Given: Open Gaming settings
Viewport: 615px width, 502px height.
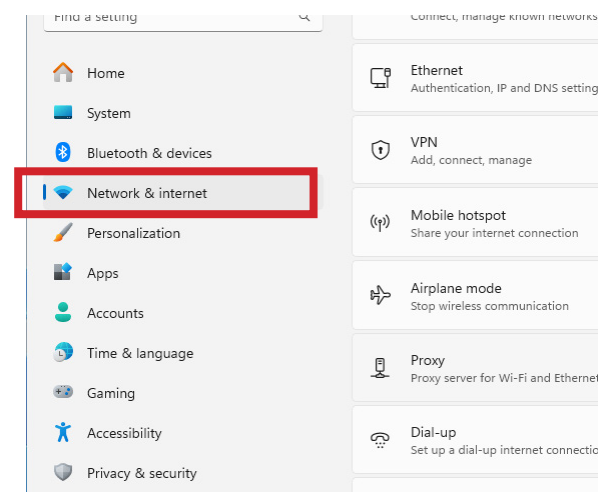Looking at the screenshot, I should [182, 393].
